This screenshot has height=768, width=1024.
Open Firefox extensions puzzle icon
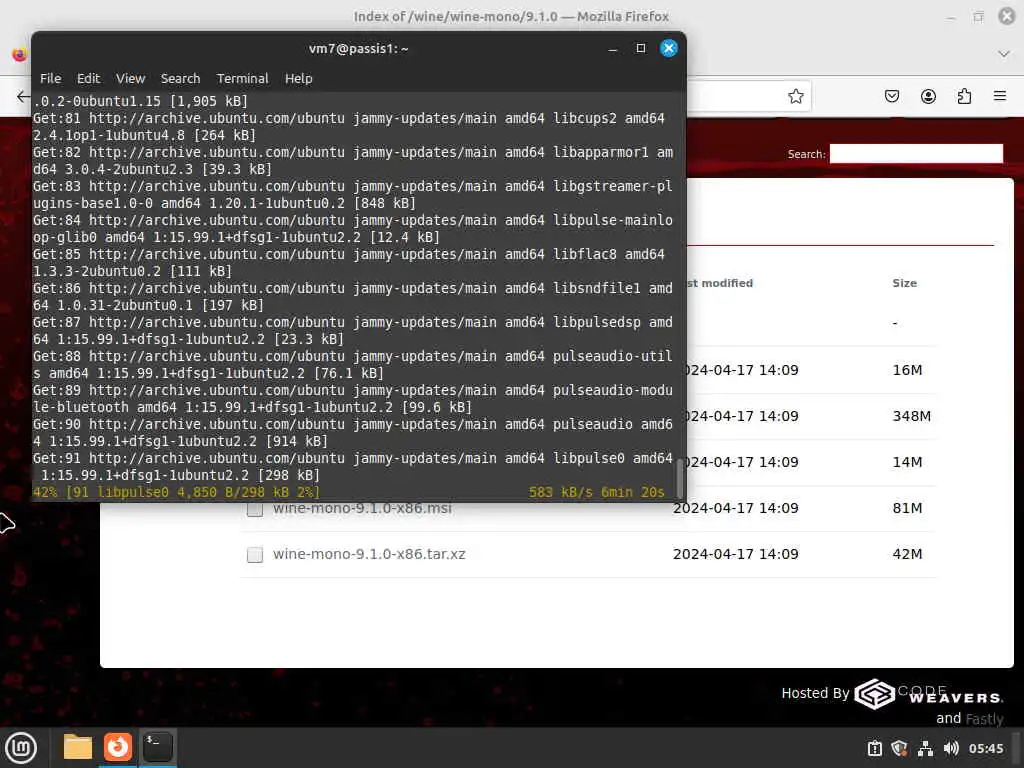964,97
